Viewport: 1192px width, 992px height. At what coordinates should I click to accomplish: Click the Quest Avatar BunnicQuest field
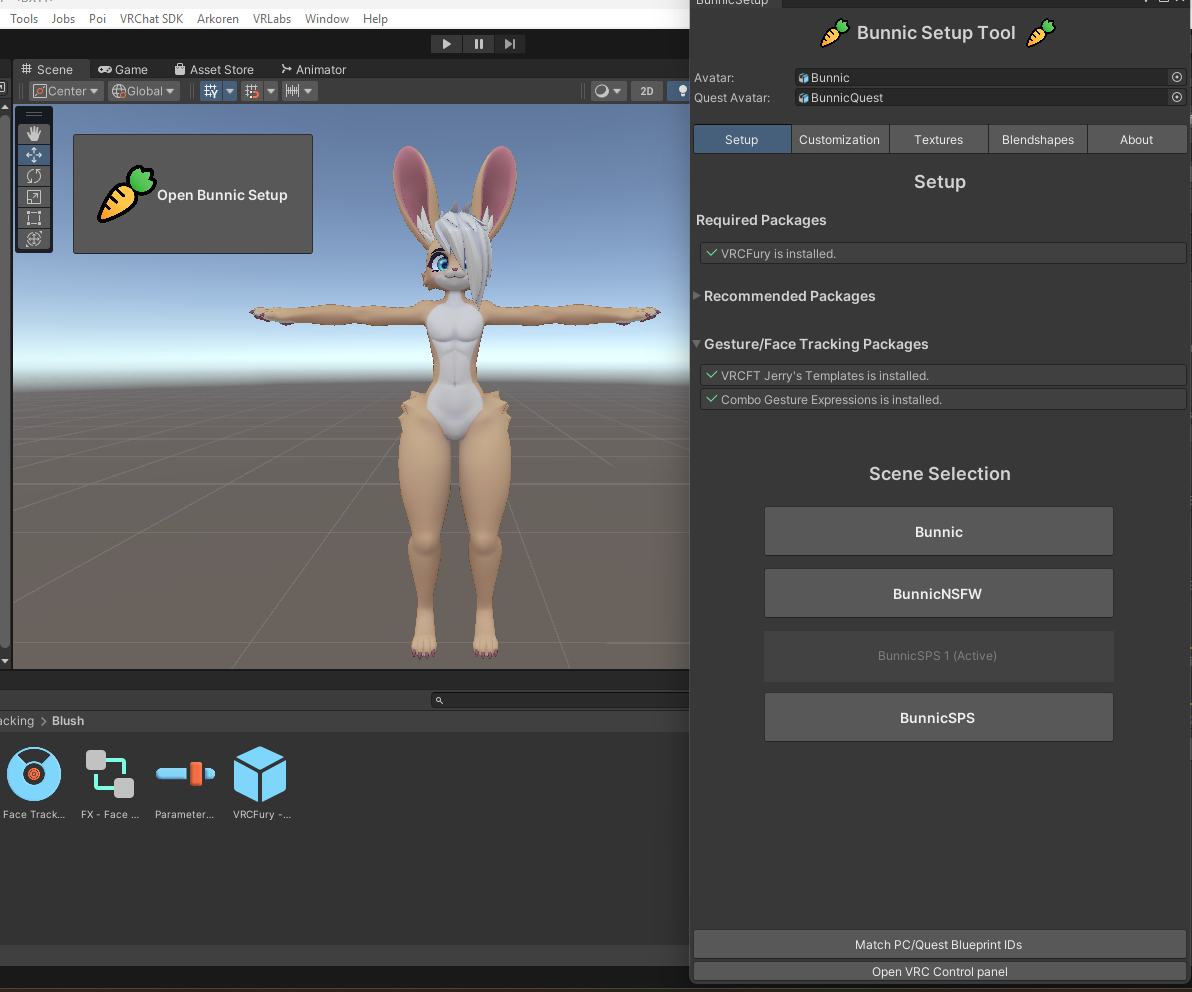981,97
